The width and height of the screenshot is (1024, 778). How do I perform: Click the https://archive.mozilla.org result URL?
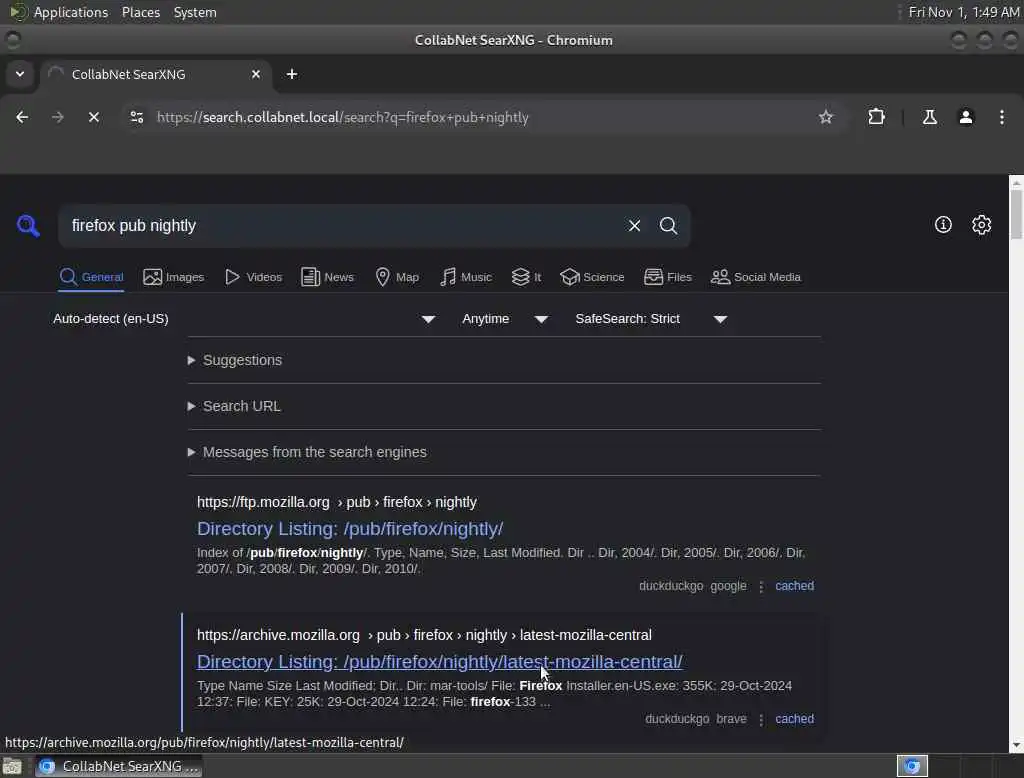[424, 635]
